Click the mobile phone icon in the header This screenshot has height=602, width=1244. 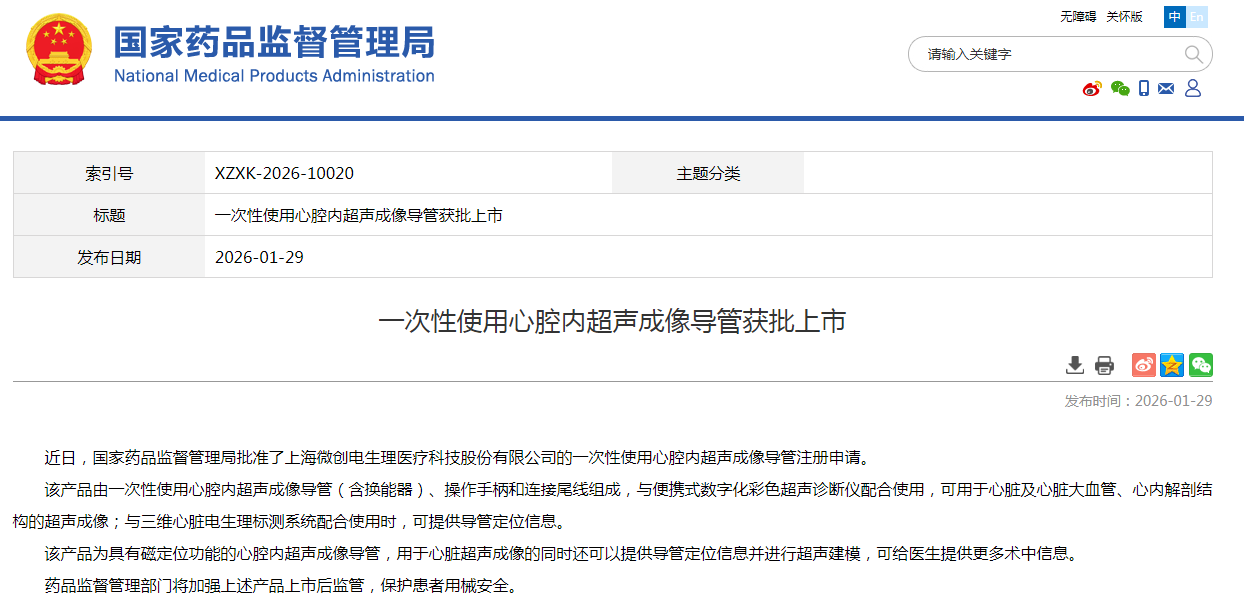click(1143, 89)
